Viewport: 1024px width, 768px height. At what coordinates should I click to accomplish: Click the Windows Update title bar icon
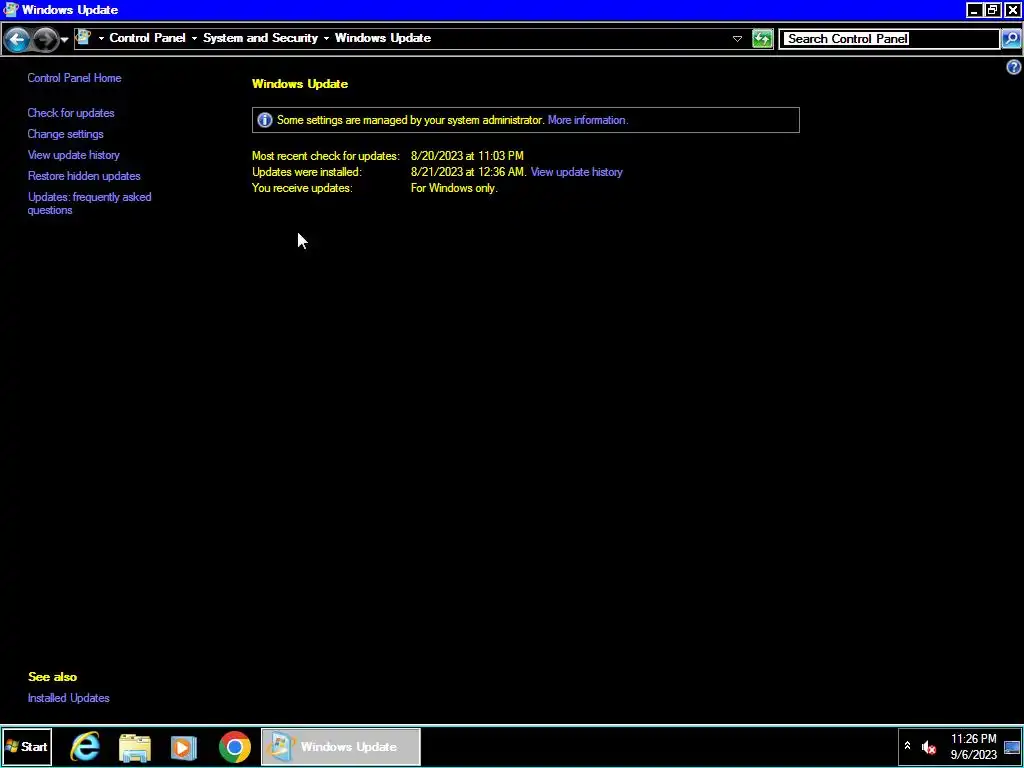tap(10, 10)
